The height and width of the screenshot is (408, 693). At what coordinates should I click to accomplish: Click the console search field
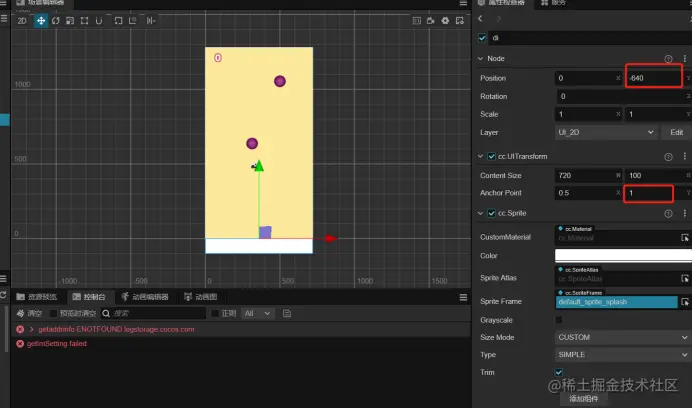click(153, 313)
